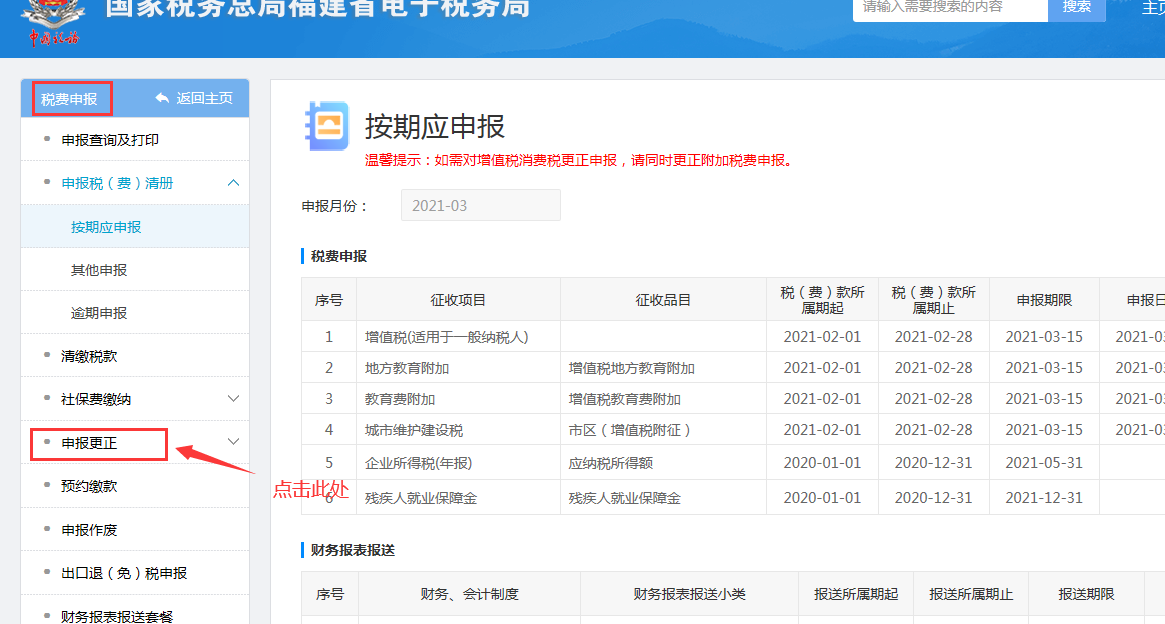
Task: Open 出口退（免）税申报 menu item
Action: click(124, 573)
